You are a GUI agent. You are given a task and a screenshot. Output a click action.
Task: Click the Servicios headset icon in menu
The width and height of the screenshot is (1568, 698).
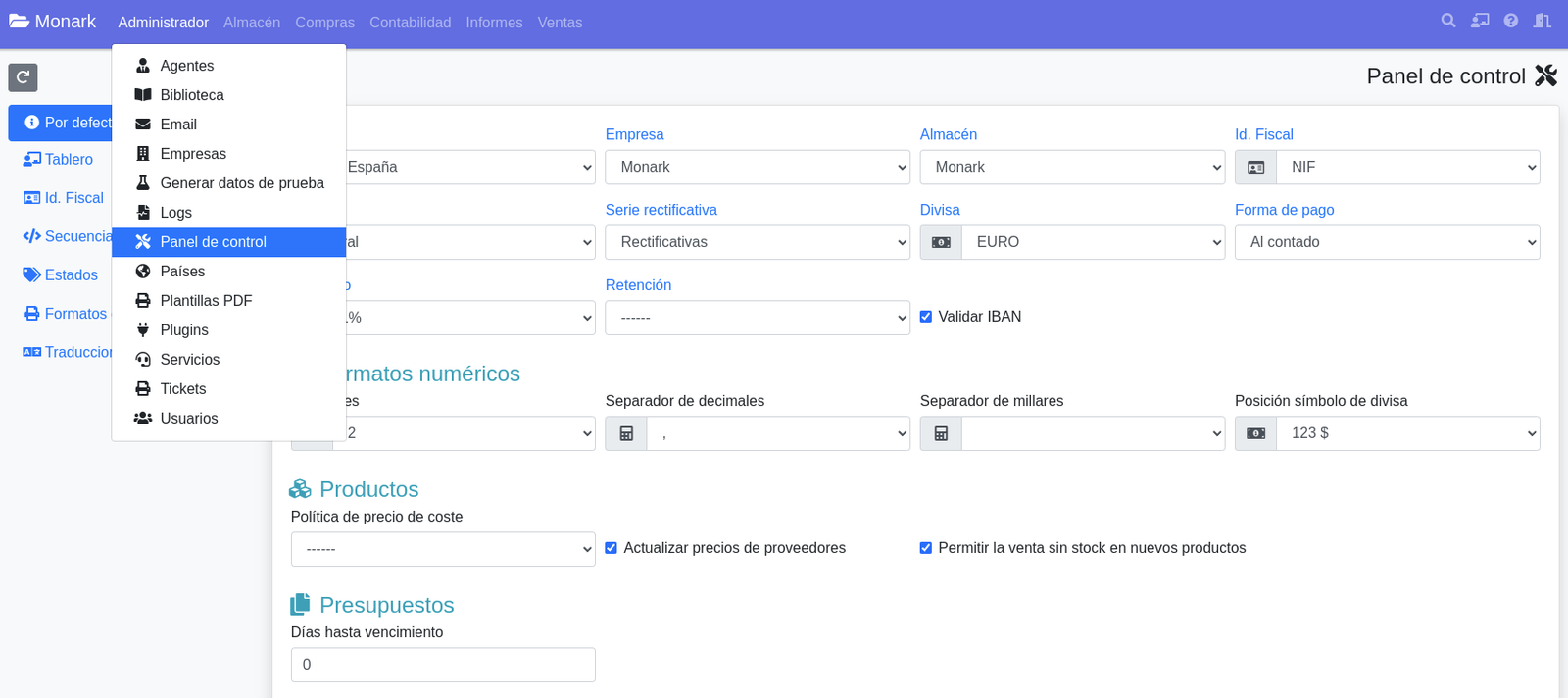pyautogui.click(x=143, y=360)
